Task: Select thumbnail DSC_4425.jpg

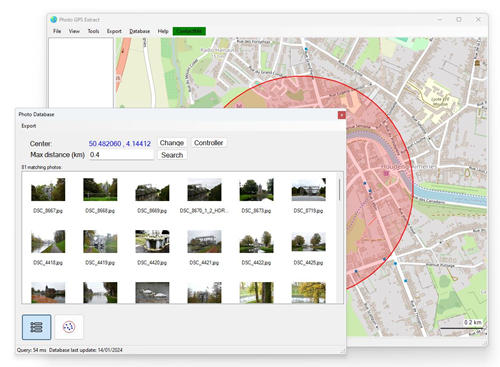Action: [x=308, y=241]
